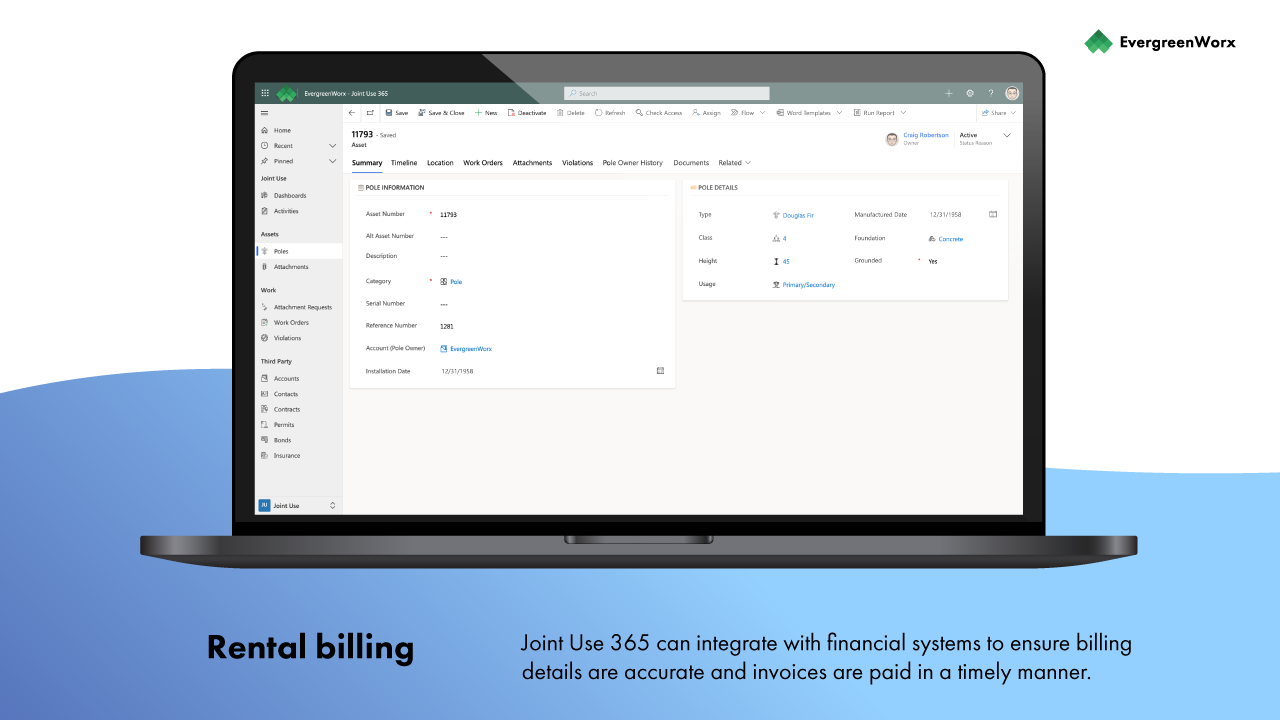Open the settings gear in the header
This screenshot has width=1280, height=720.
(x=970, y=93)
